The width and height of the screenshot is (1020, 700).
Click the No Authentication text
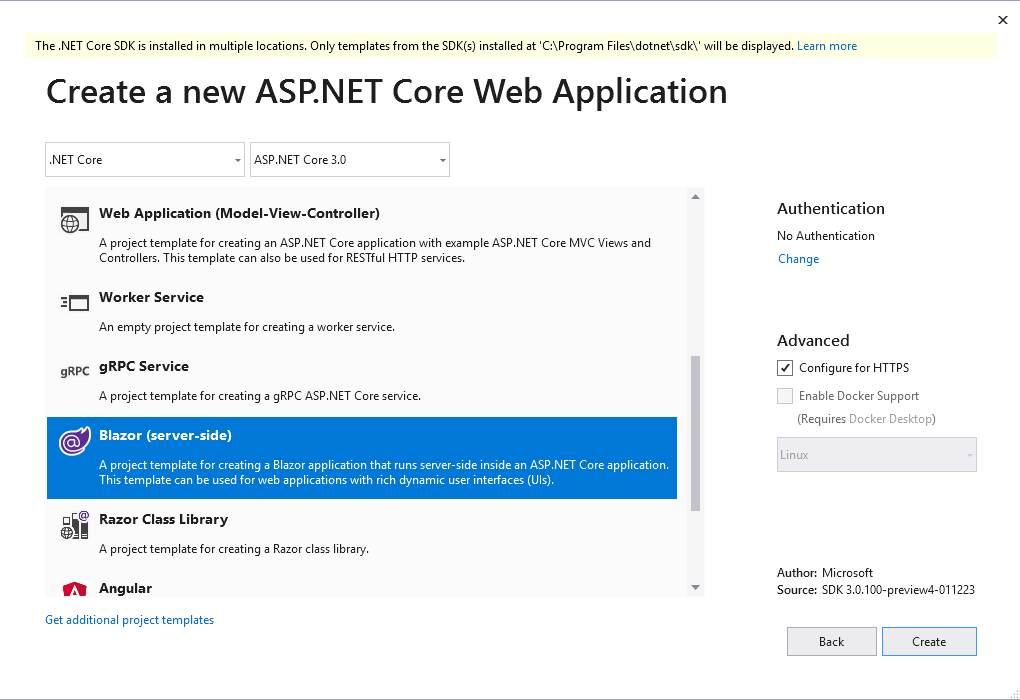click(825, 236)
